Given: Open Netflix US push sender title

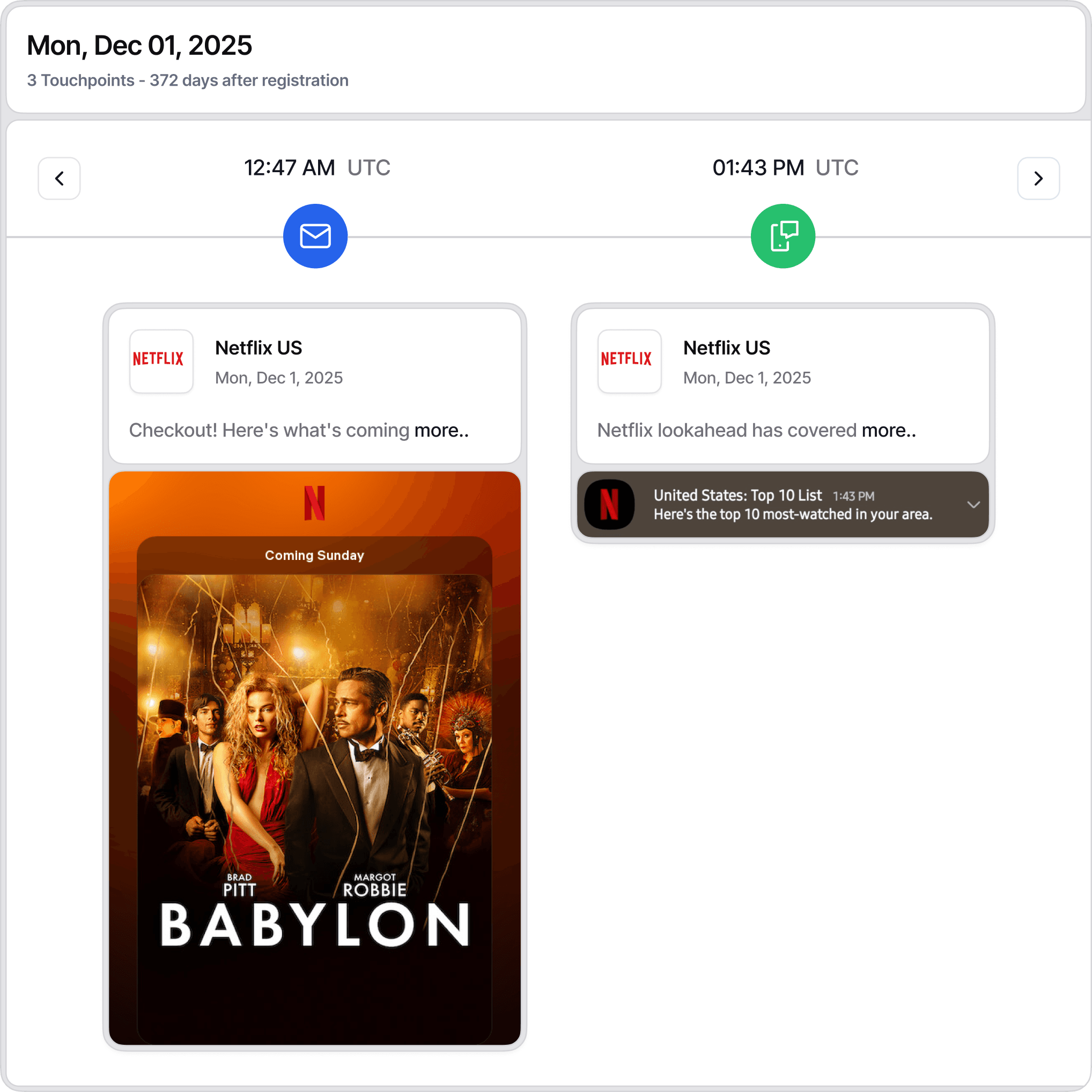Looking at the screenshot, I should [x=726, y=348].
